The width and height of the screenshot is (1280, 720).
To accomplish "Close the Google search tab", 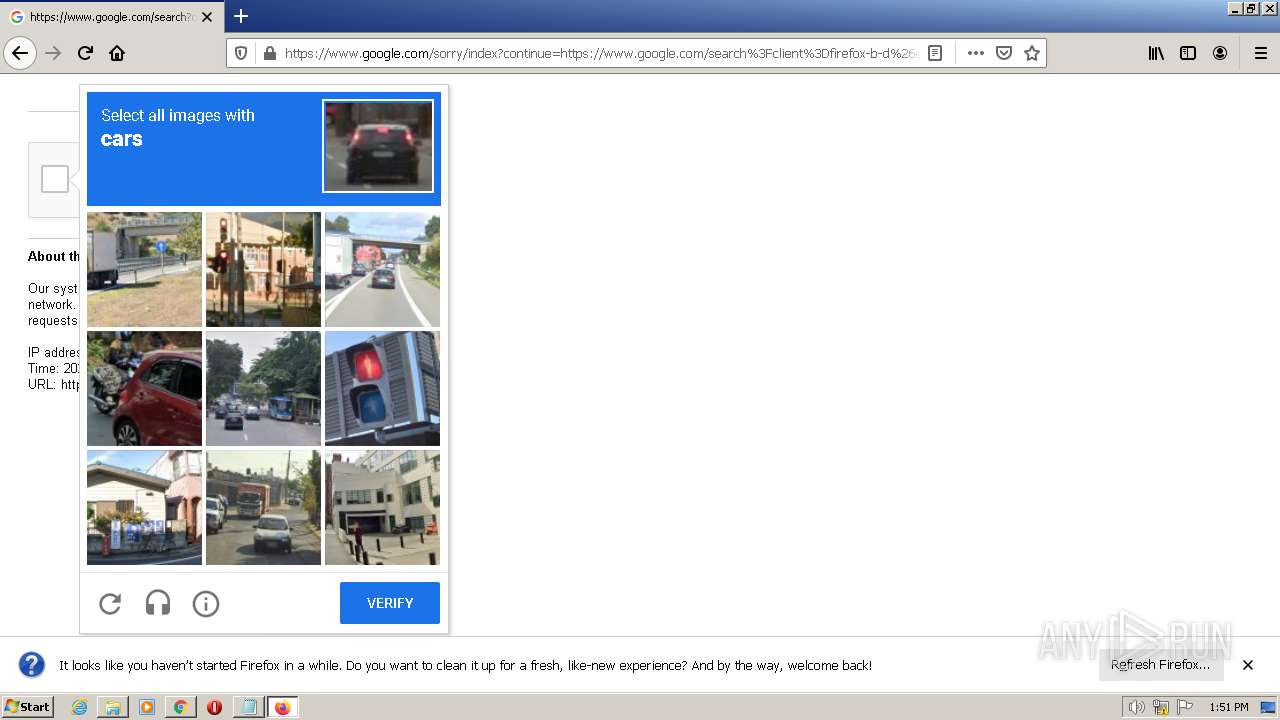I will (x=207, y=17).
